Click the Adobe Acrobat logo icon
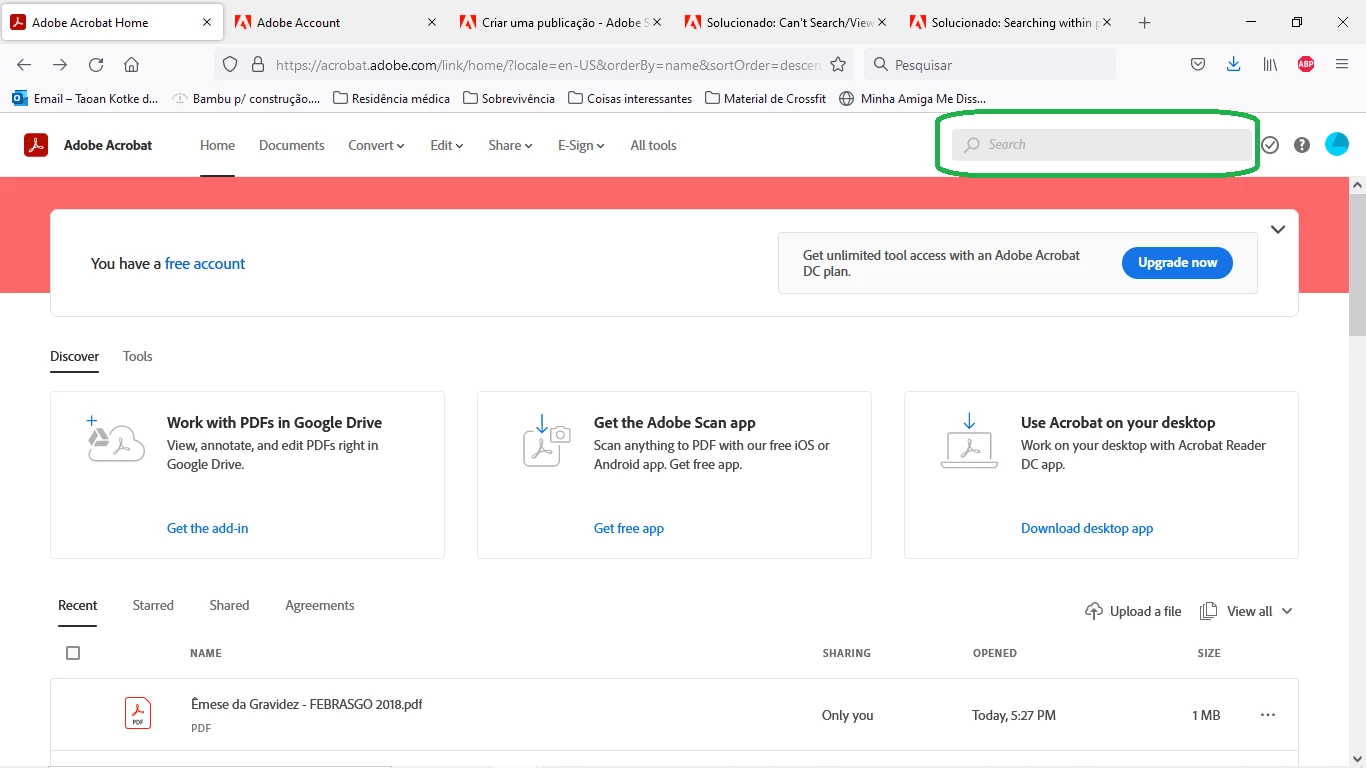The width and height of the screenshot is (1366, 768). point(36,145)
